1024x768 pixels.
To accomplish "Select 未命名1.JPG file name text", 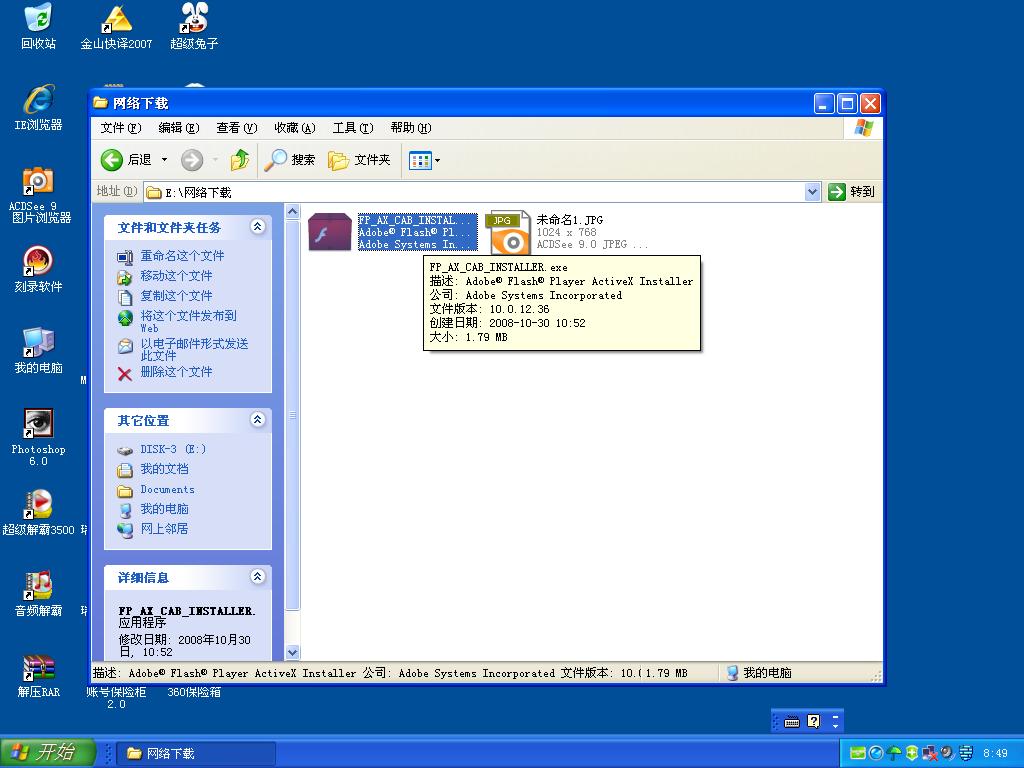I will point(569,220).
